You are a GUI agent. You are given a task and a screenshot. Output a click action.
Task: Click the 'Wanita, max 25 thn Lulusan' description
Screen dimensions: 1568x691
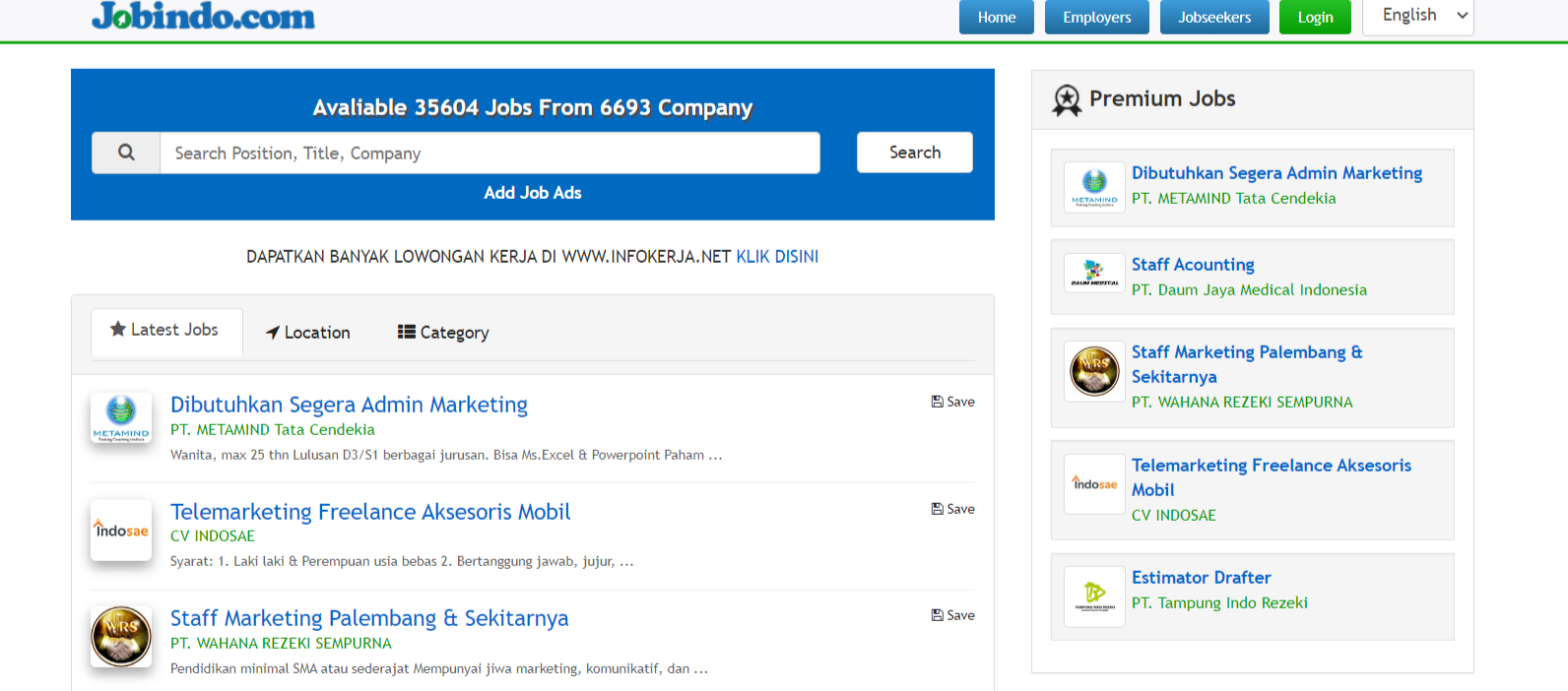point(446,456)
